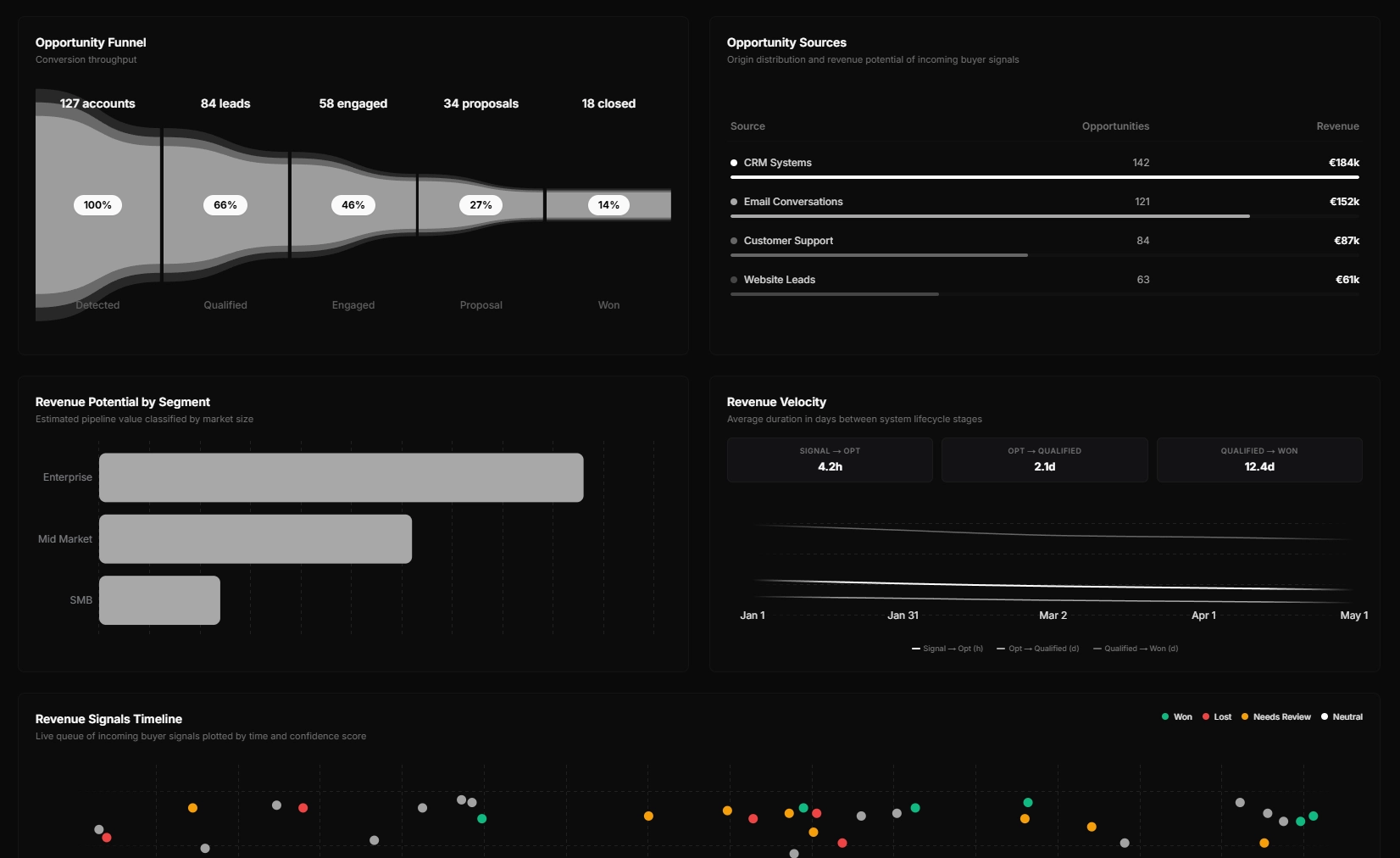
Task: Click the Revenue Velocity panel title
Action: pyautogui.click(x=776, y=402)
